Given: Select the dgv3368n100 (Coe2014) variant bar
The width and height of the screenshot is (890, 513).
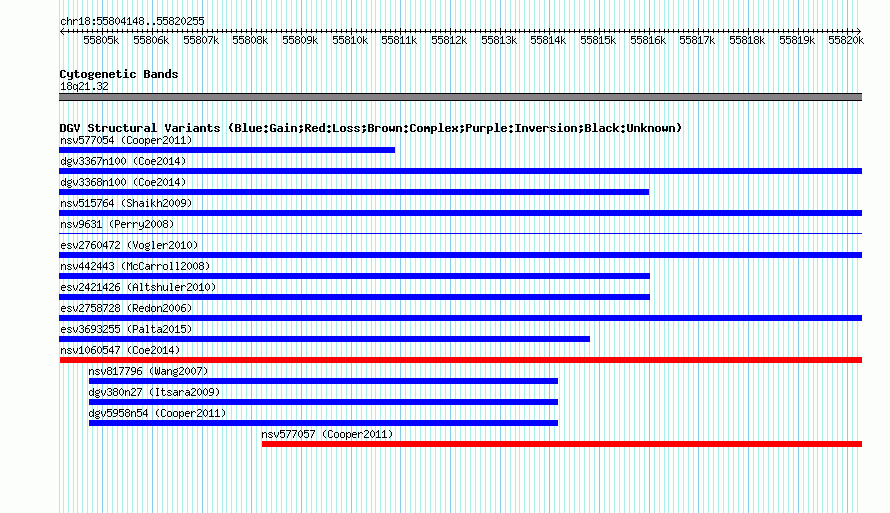Looking at the screenshot, I should click(x=354, y=192).
